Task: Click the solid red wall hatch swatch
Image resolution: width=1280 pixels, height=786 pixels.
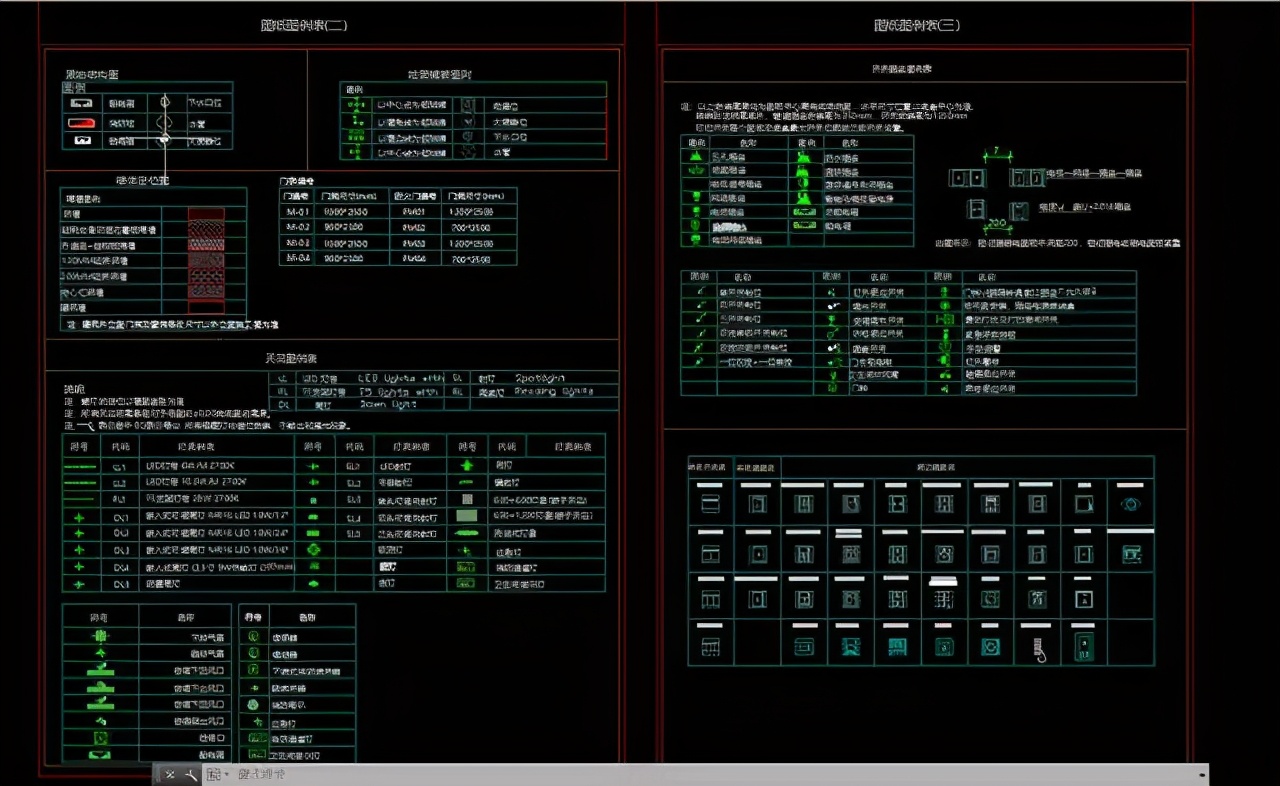Action: (206, 213)
